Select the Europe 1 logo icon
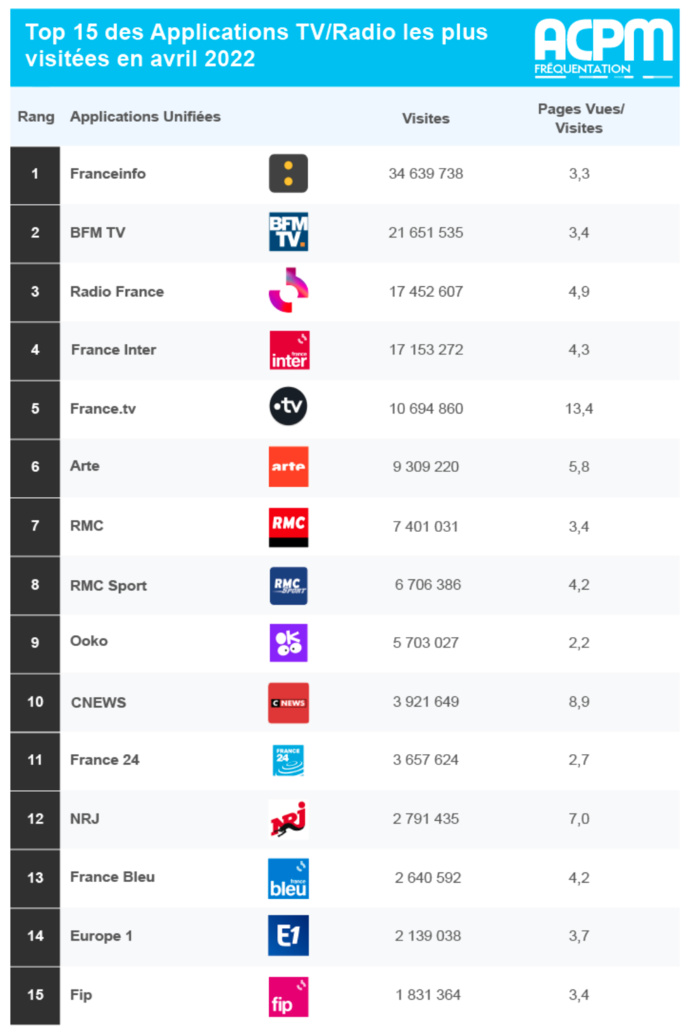The image size is (689, 1035). click(x=288, y=936)
